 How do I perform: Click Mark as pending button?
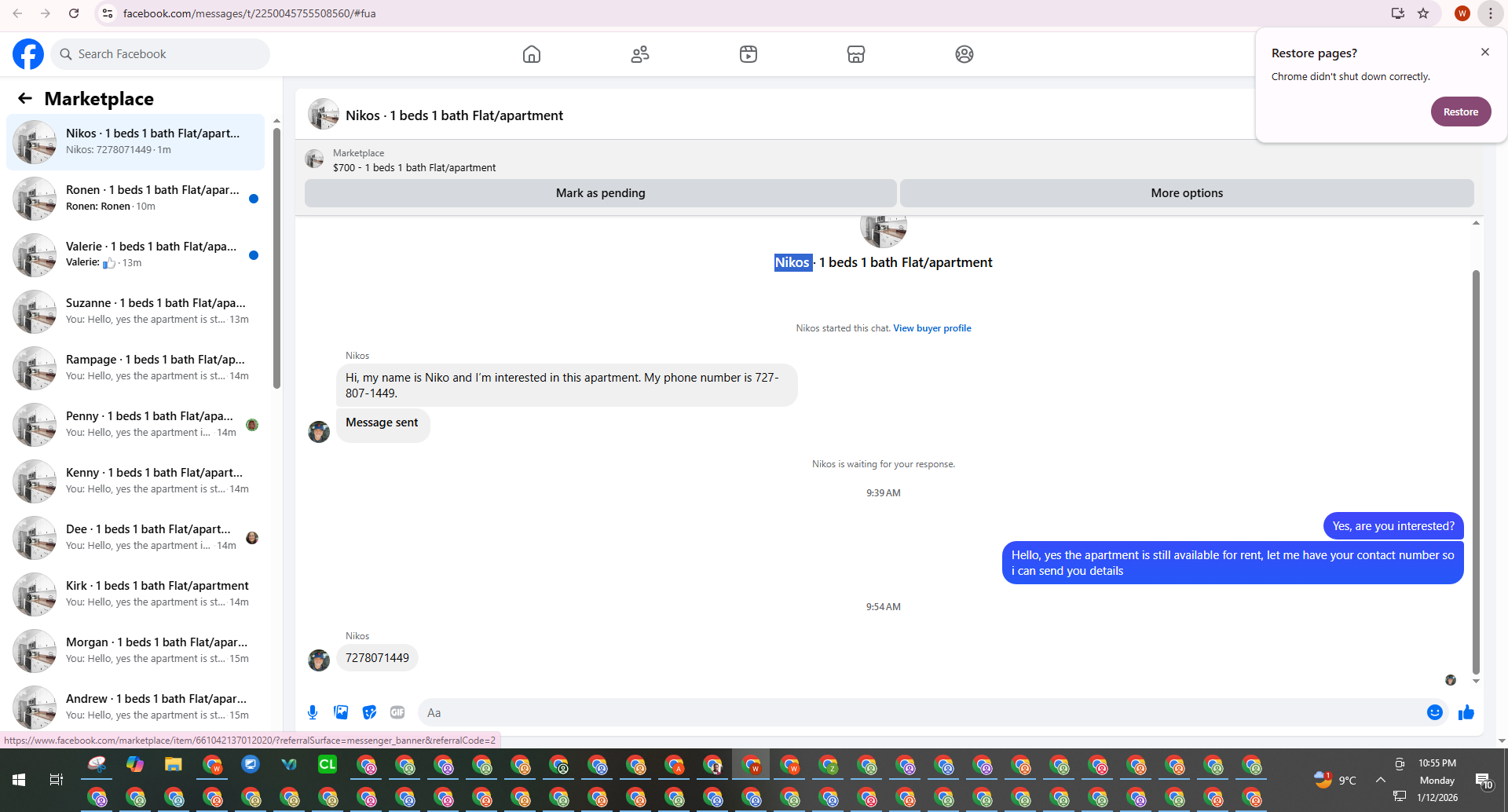[600, 193]
